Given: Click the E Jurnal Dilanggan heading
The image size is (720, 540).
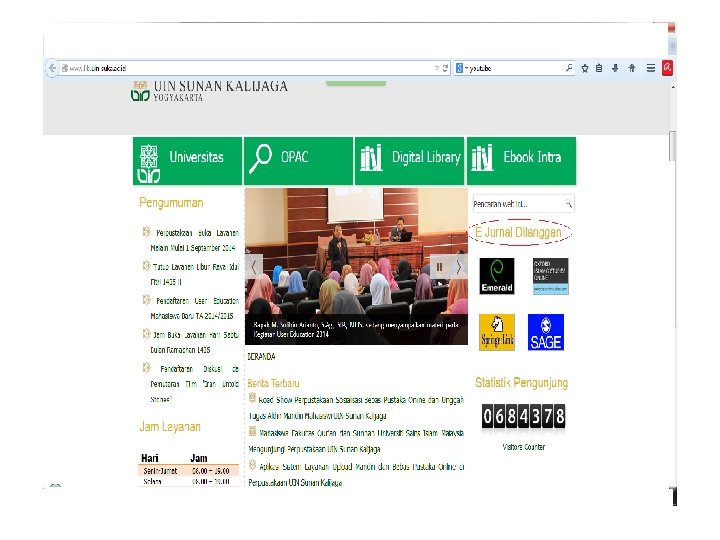Looking at the screenshot, I should (519, 232).
